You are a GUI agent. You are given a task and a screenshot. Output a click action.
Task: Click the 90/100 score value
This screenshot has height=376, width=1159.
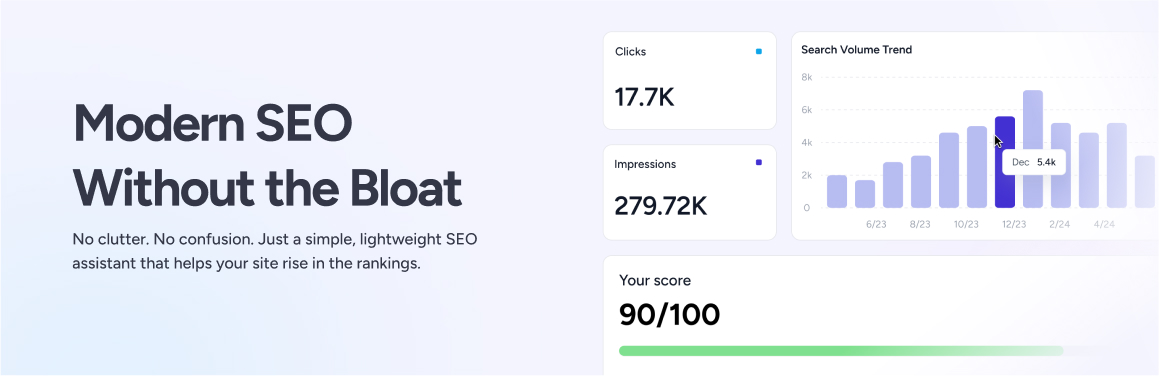coord(669,315)
